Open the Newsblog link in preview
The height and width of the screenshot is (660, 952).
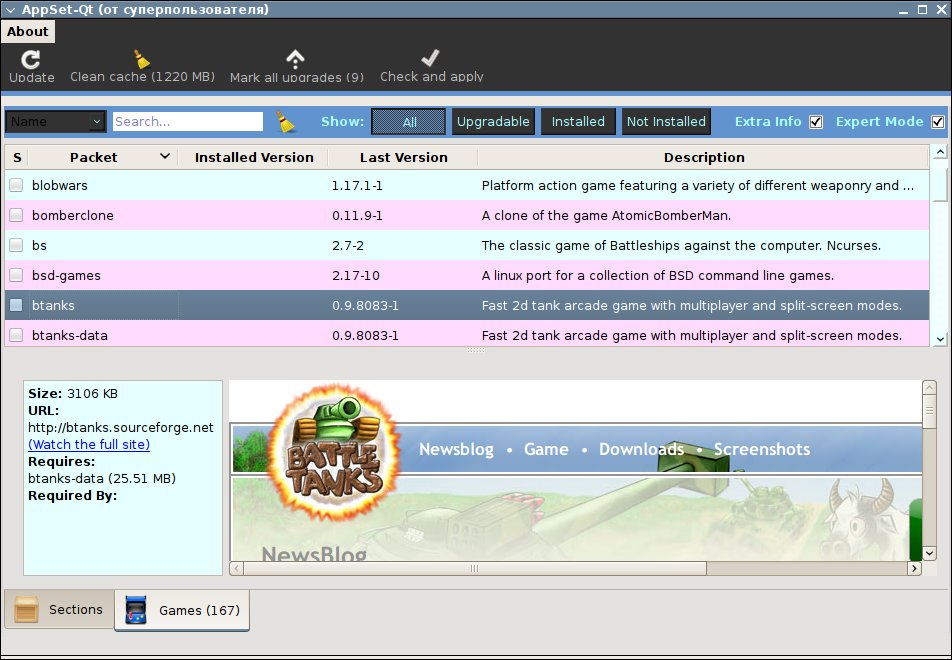pyautogui.click(x=457, y=449)
